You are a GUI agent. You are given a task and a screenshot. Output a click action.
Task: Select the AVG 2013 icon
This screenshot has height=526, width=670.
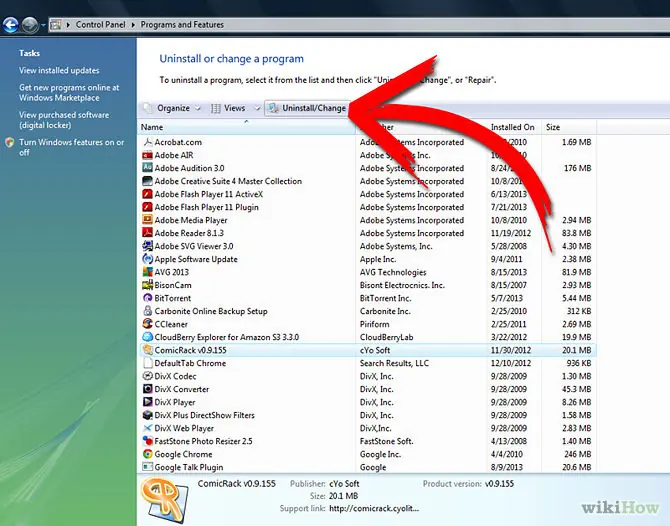(147, 272)
